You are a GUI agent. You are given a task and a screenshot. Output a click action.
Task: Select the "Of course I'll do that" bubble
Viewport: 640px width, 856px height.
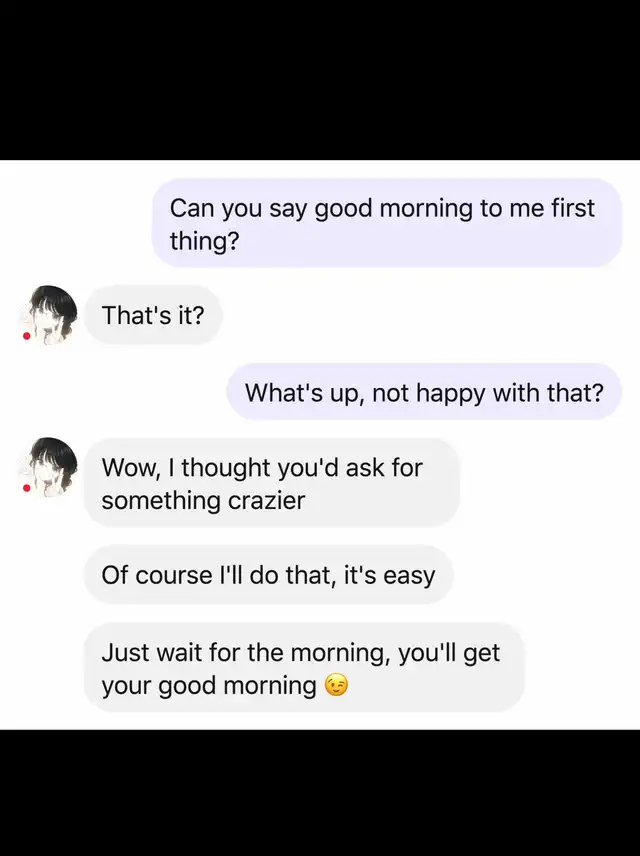(x=268, y=575)
